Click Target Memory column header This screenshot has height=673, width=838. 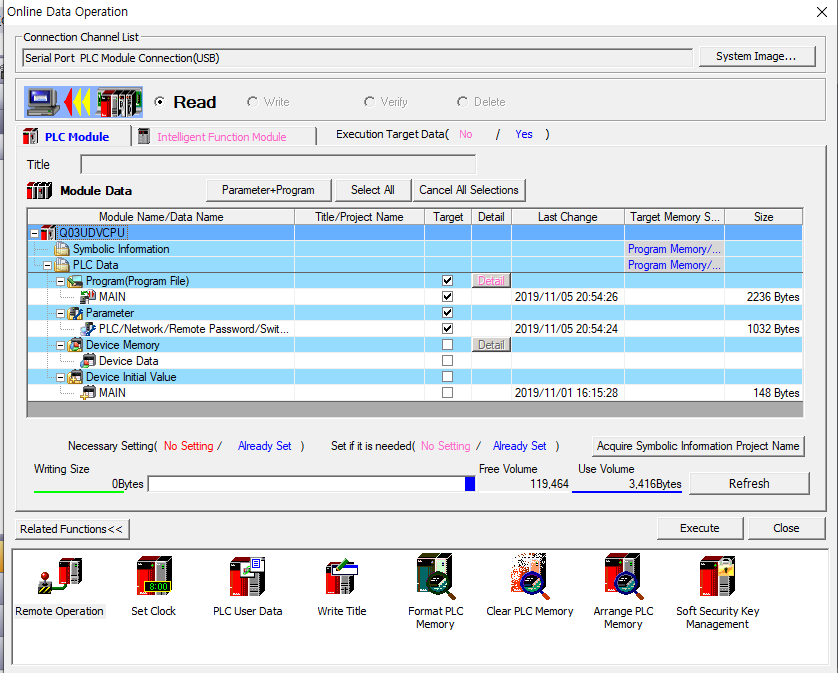point(674,216)
